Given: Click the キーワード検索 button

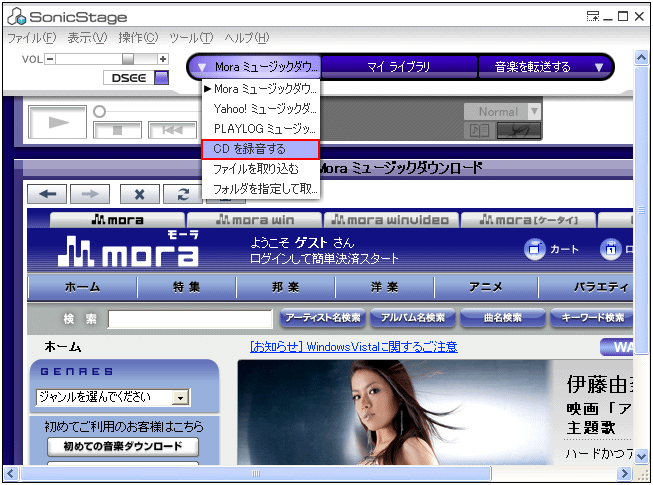Looking at the screenshot, I should 592,318.
